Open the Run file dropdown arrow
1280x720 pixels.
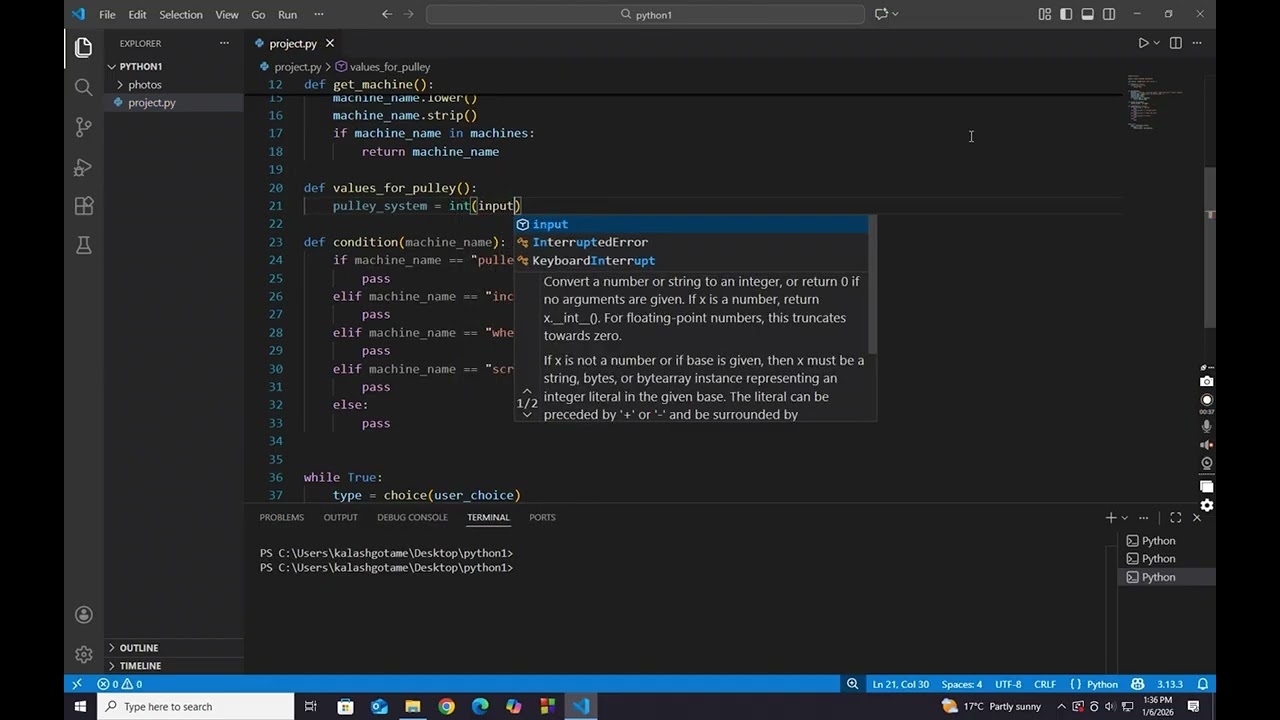pyautogui.click(x=1157, y=43)
